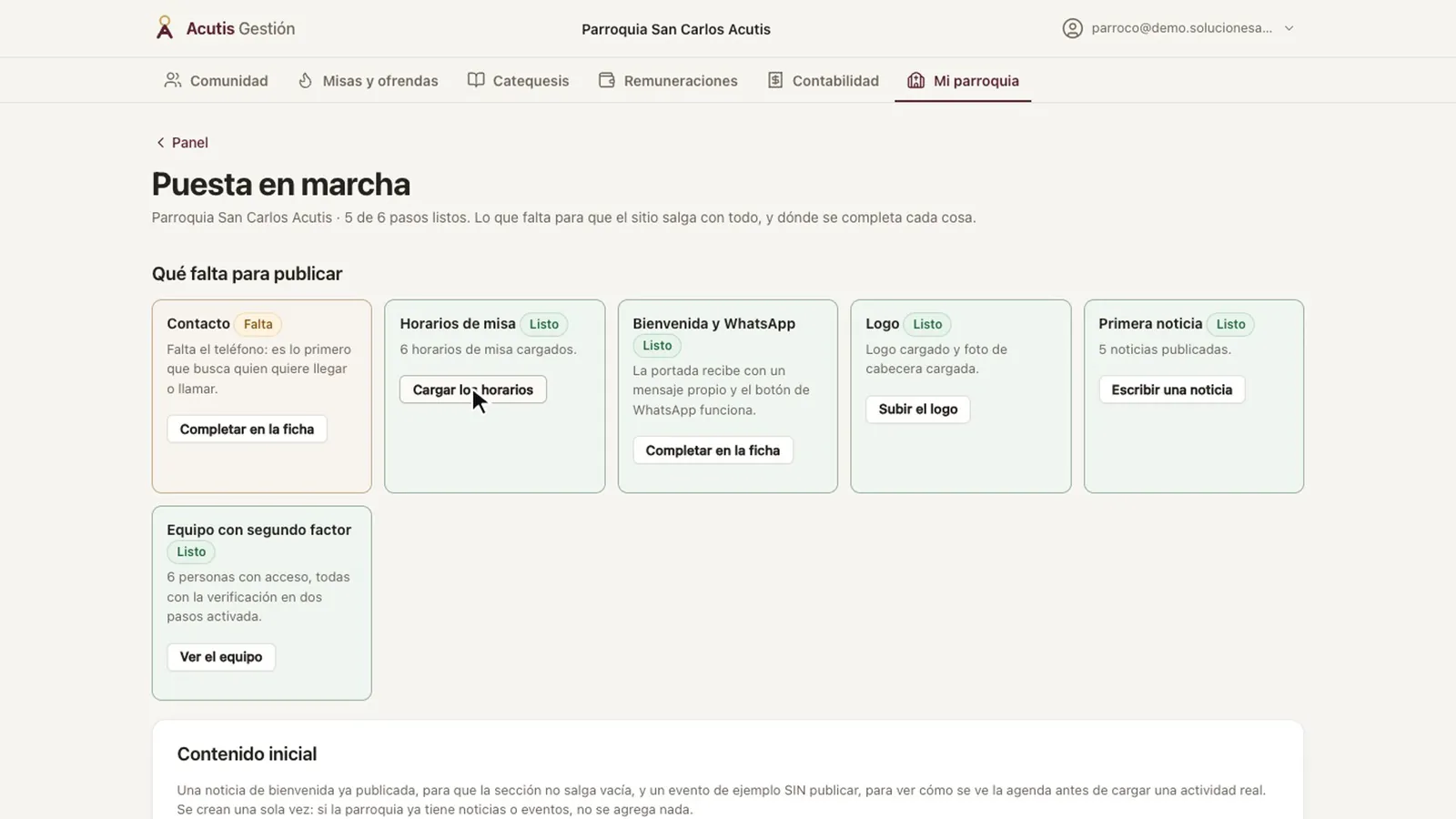
Task: Click the Contabilidad receipt icon
Action: coord(775,80)
